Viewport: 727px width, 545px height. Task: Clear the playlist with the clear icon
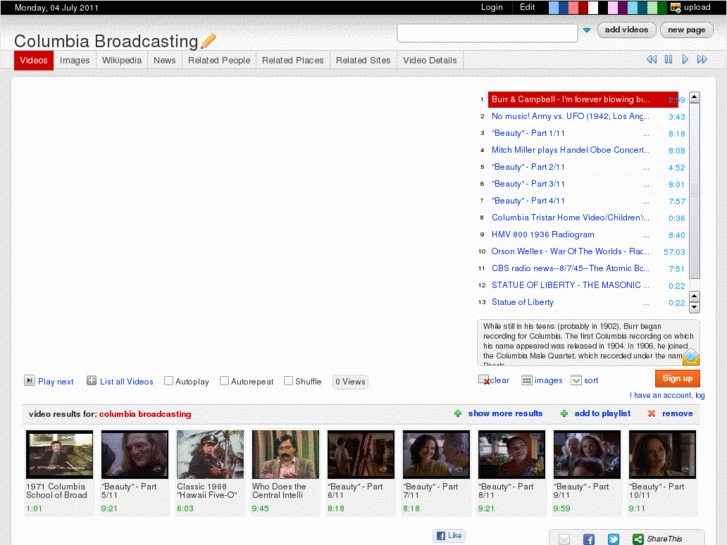[484, 380]
